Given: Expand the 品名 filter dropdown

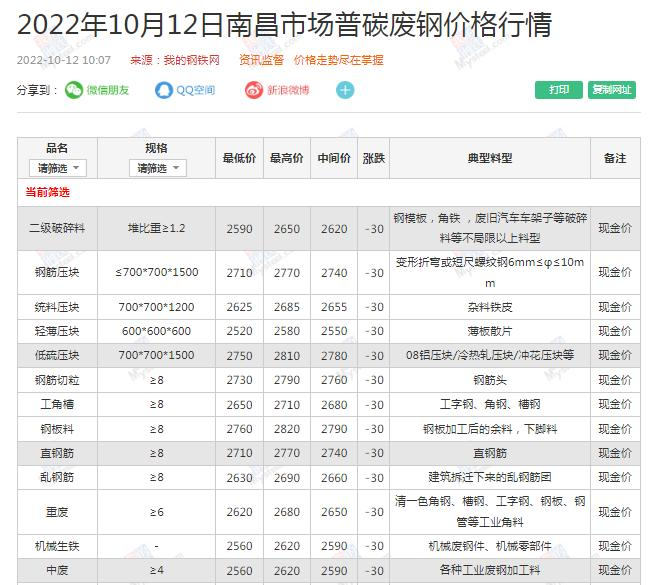Looking at the screenshot, I should (x=57, y=168).
